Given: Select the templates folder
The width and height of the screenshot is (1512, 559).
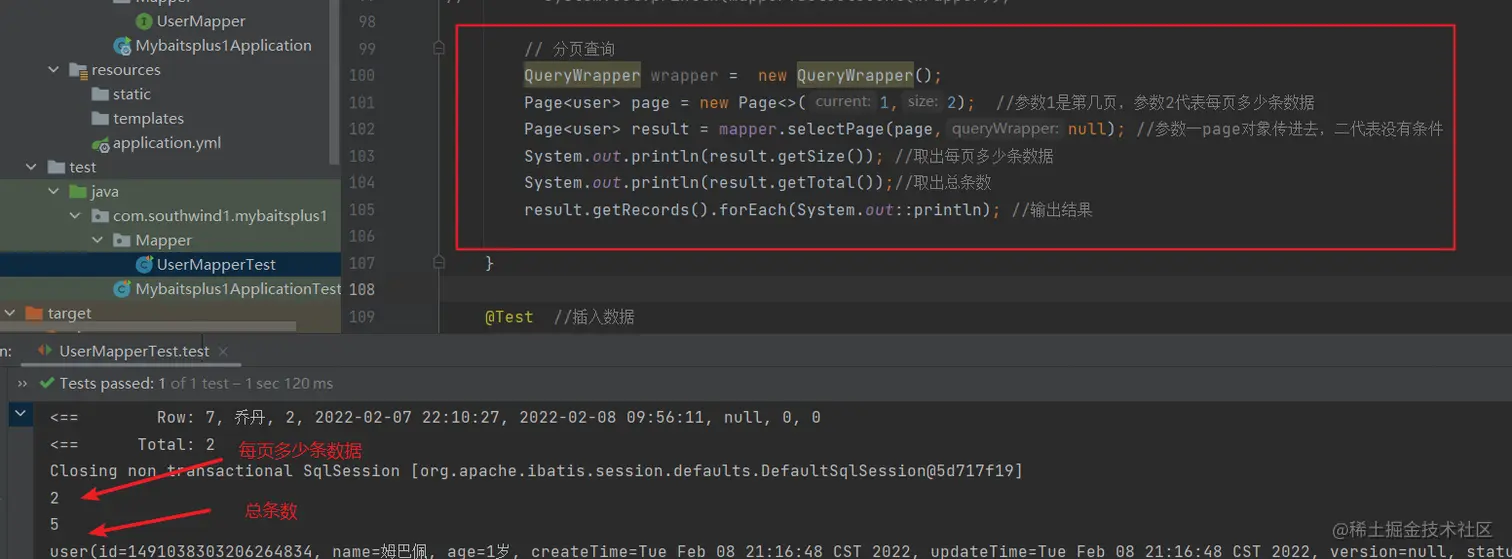Looking at the screenshot, I should (148, 118).
